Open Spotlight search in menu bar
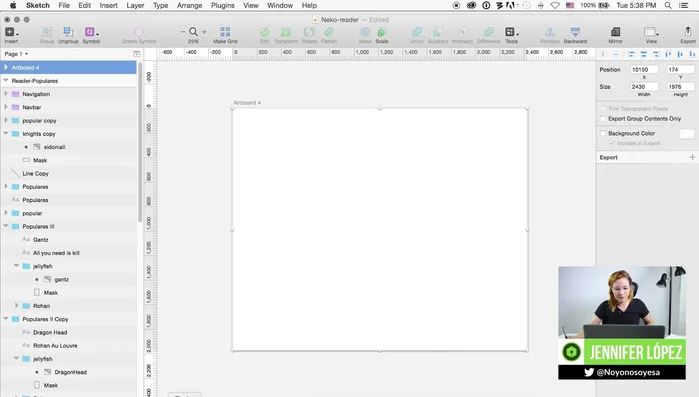 (668, 5)
